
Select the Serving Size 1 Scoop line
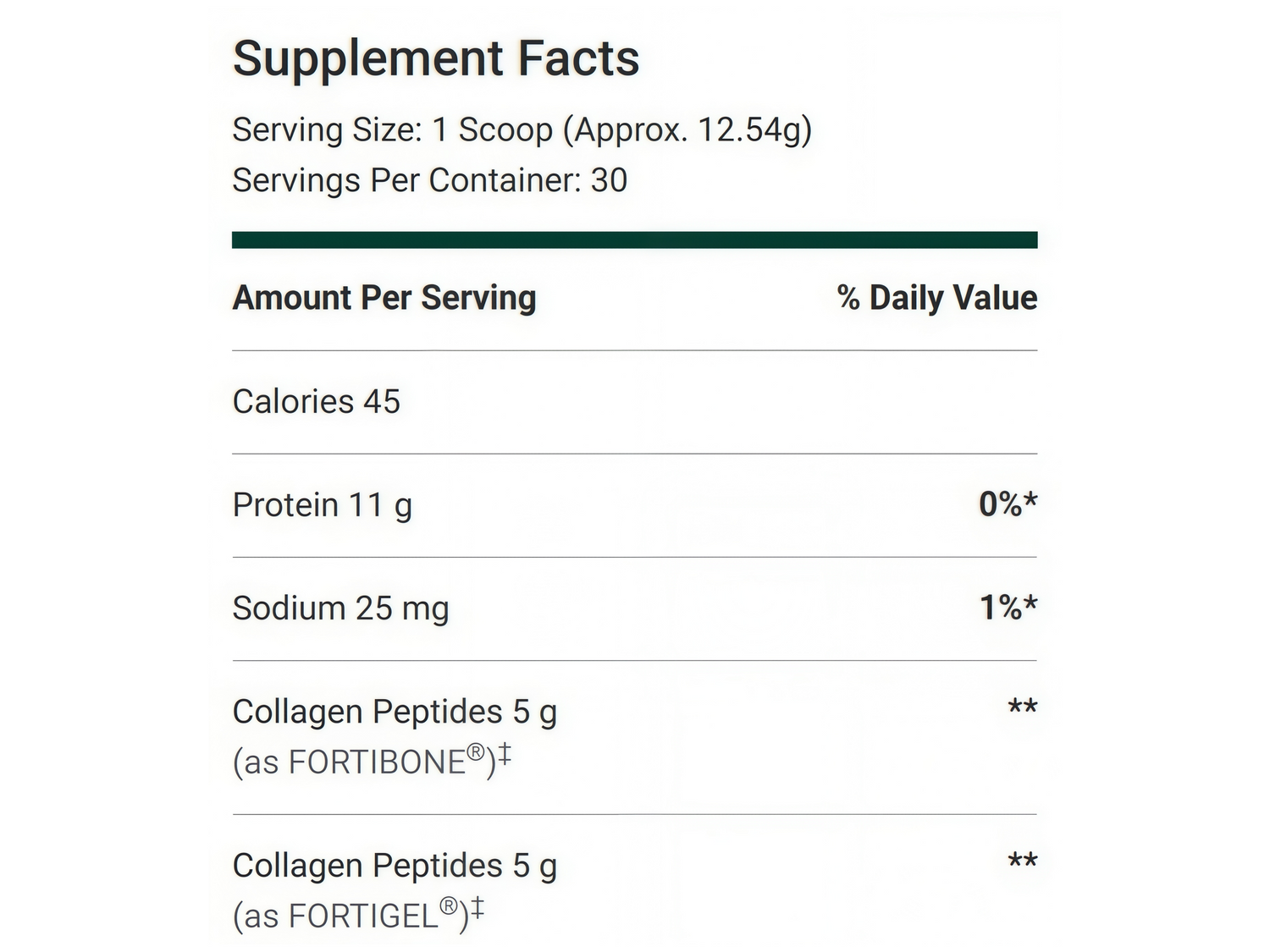522,130
